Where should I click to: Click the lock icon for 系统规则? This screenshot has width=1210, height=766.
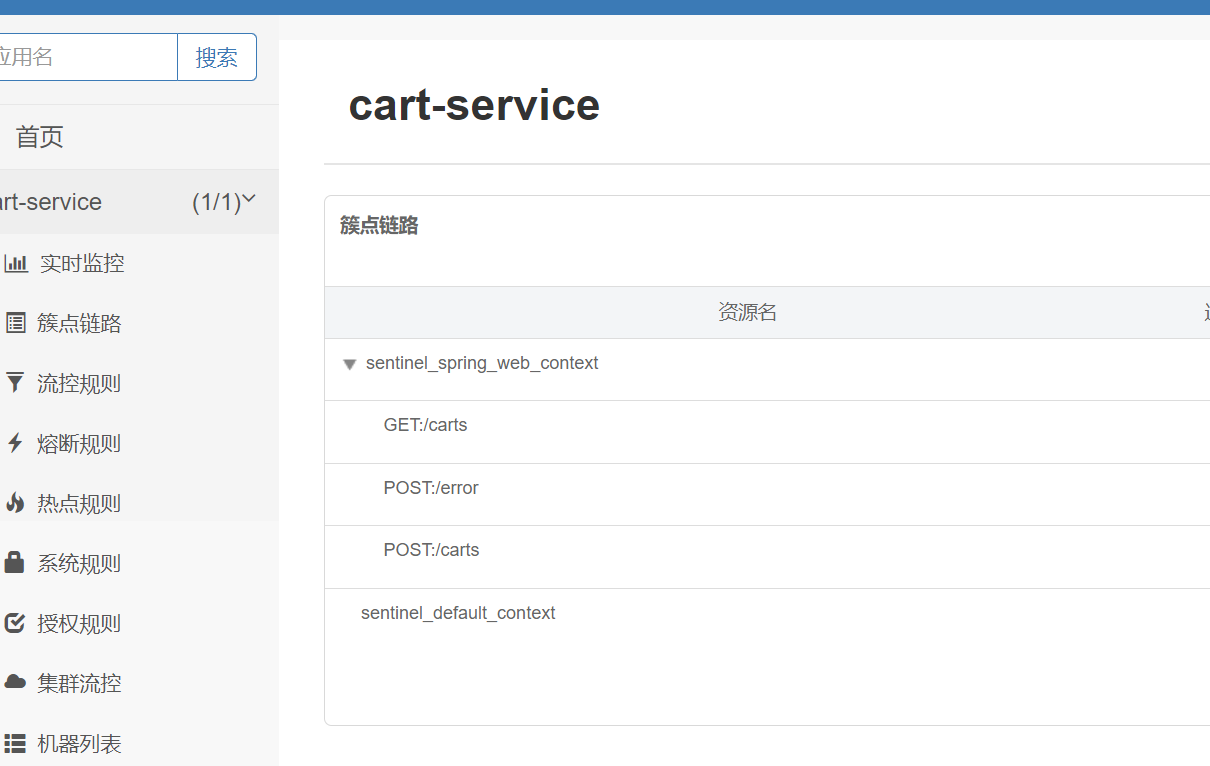[15, 563]
